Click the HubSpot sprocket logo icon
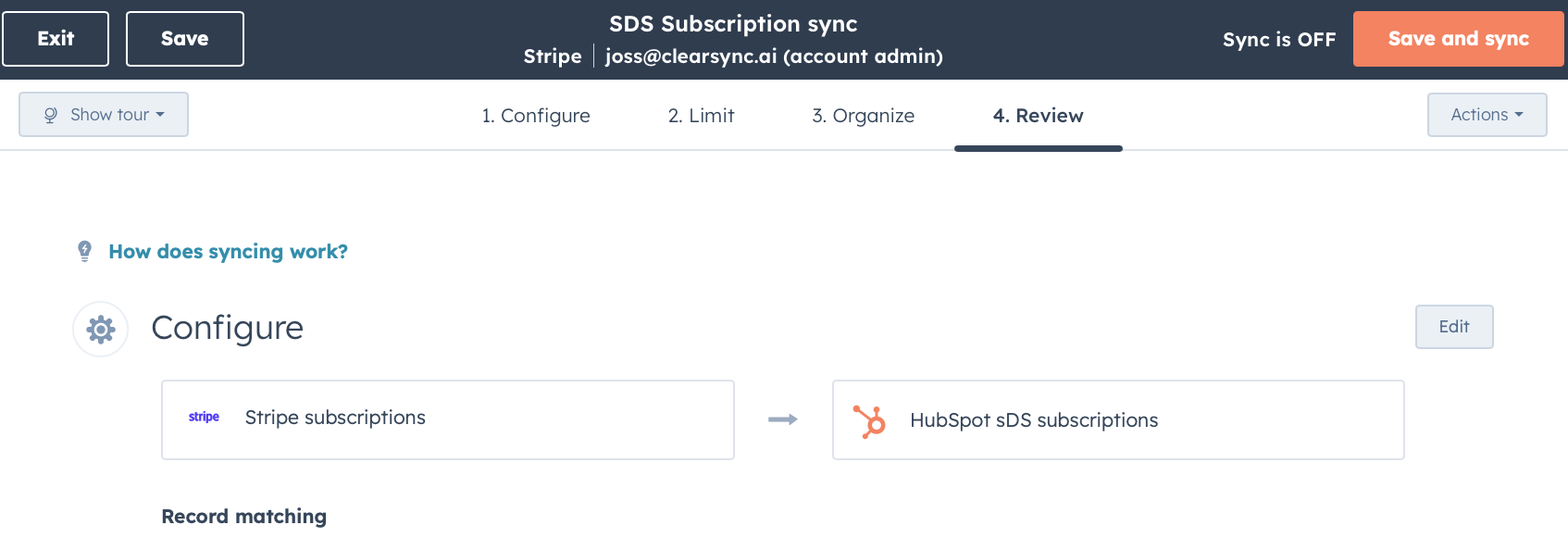Screen dimensions: 1568x550 (x=869, y=421)
